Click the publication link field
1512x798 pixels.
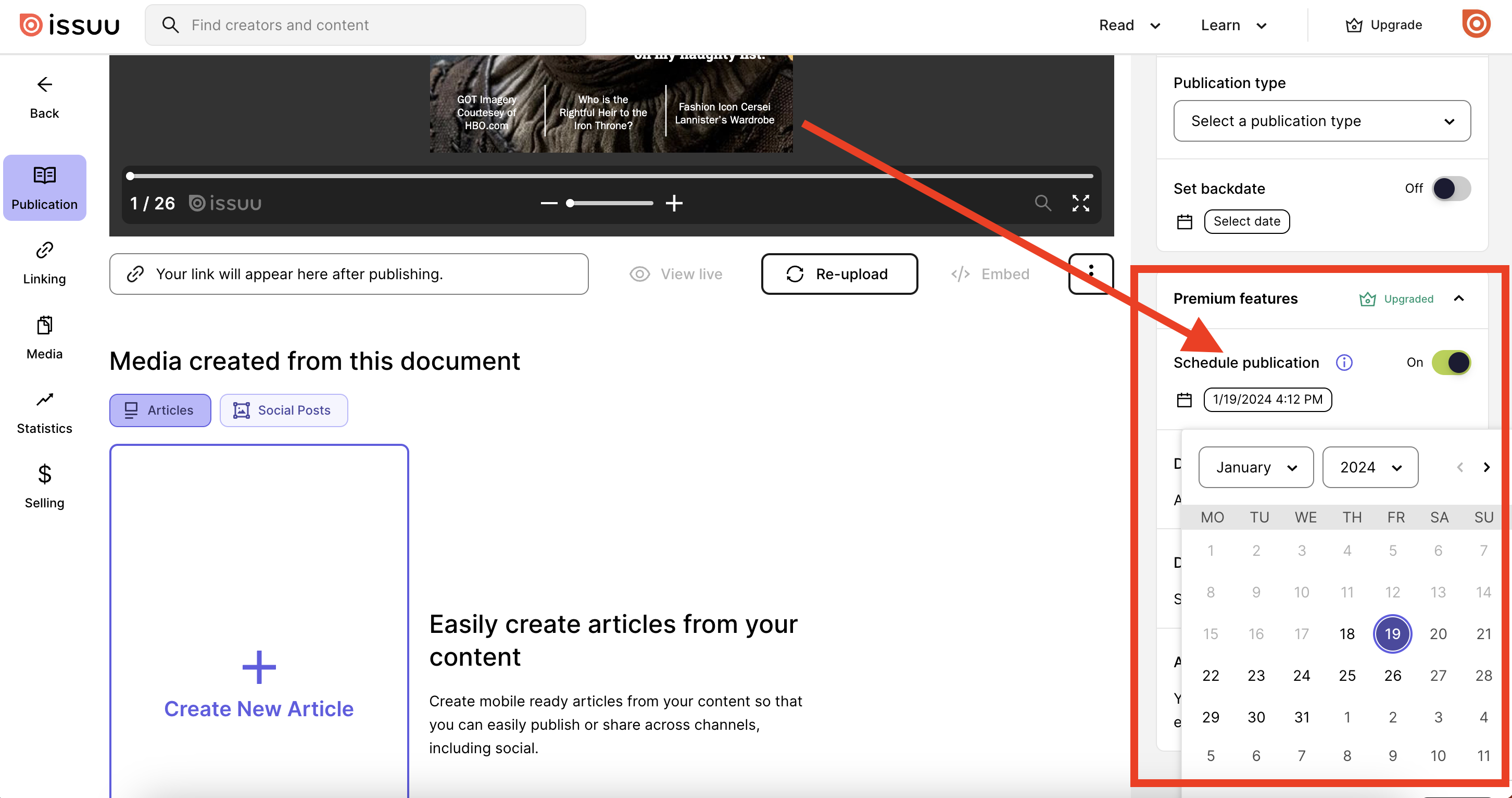tap(349, 274)
